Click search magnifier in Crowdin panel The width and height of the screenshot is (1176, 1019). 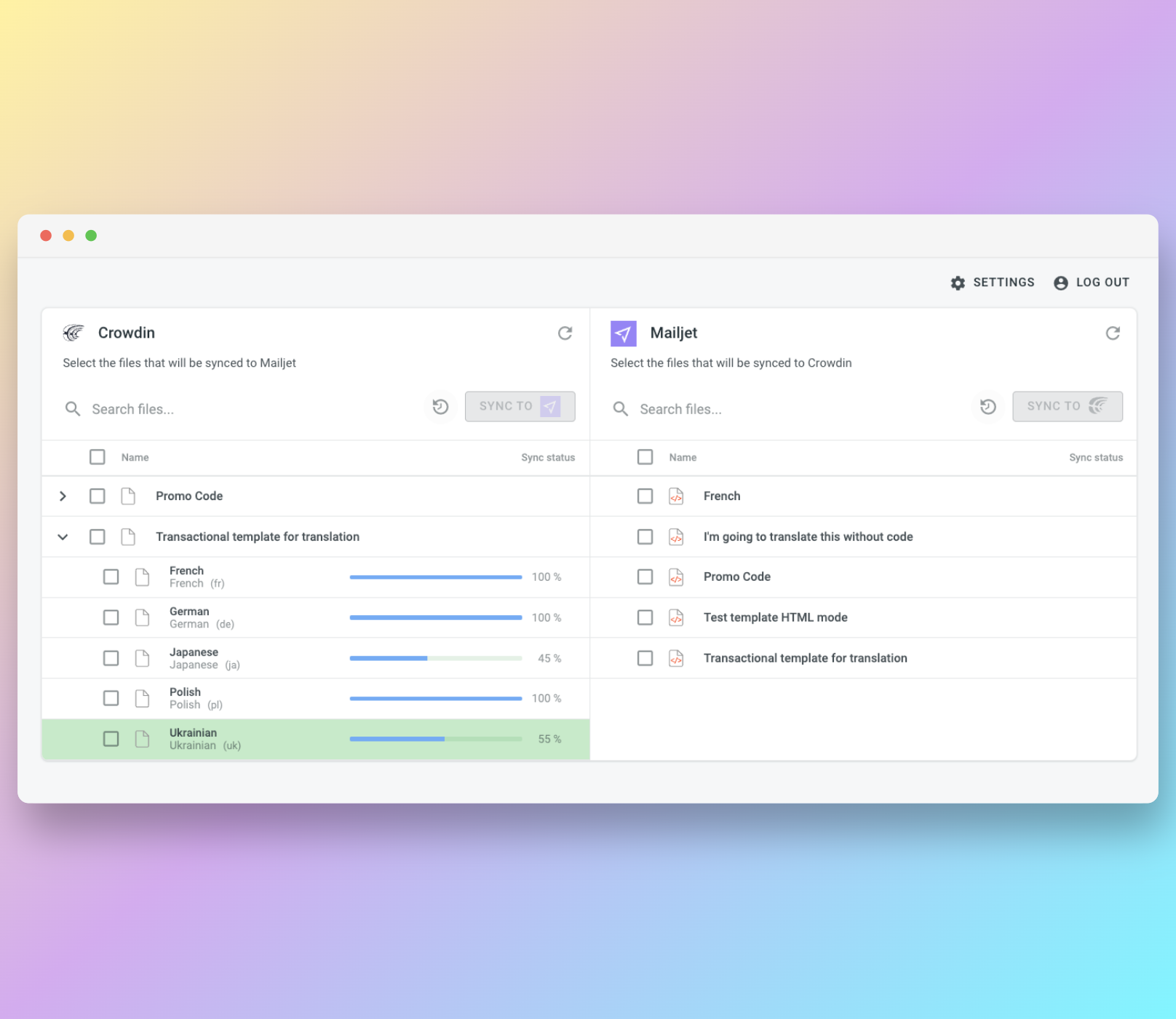point(73,409)
